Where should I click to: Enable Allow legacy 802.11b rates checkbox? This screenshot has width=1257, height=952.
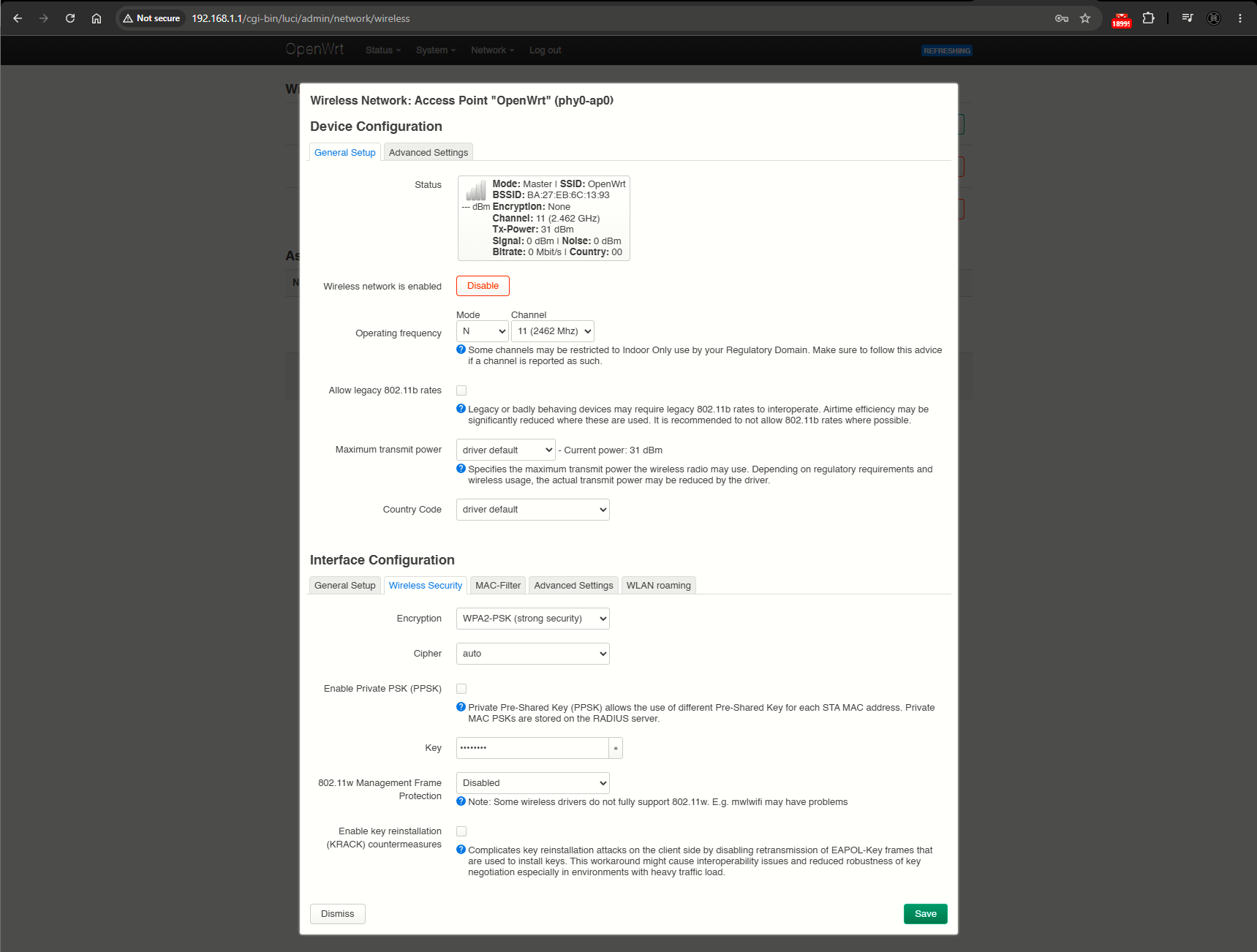coord(461,390)
